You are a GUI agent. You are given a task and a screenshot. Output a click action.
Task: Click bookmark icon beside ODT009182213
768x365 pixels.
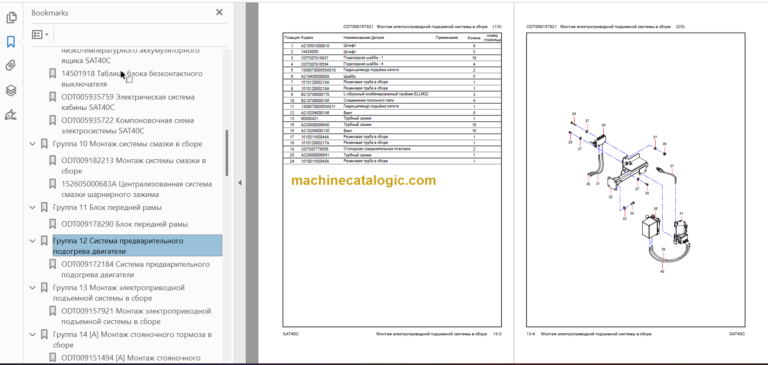click(x=52, y=161)
